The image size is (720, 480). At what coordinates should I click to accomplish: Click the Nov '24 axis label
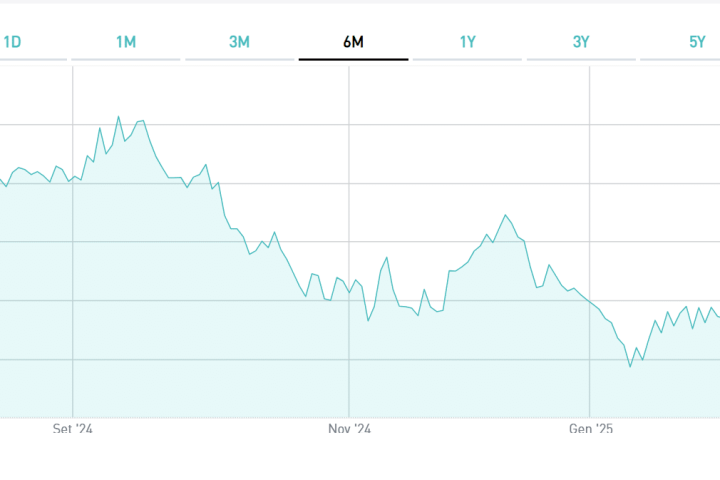click(x=349, y=429)
